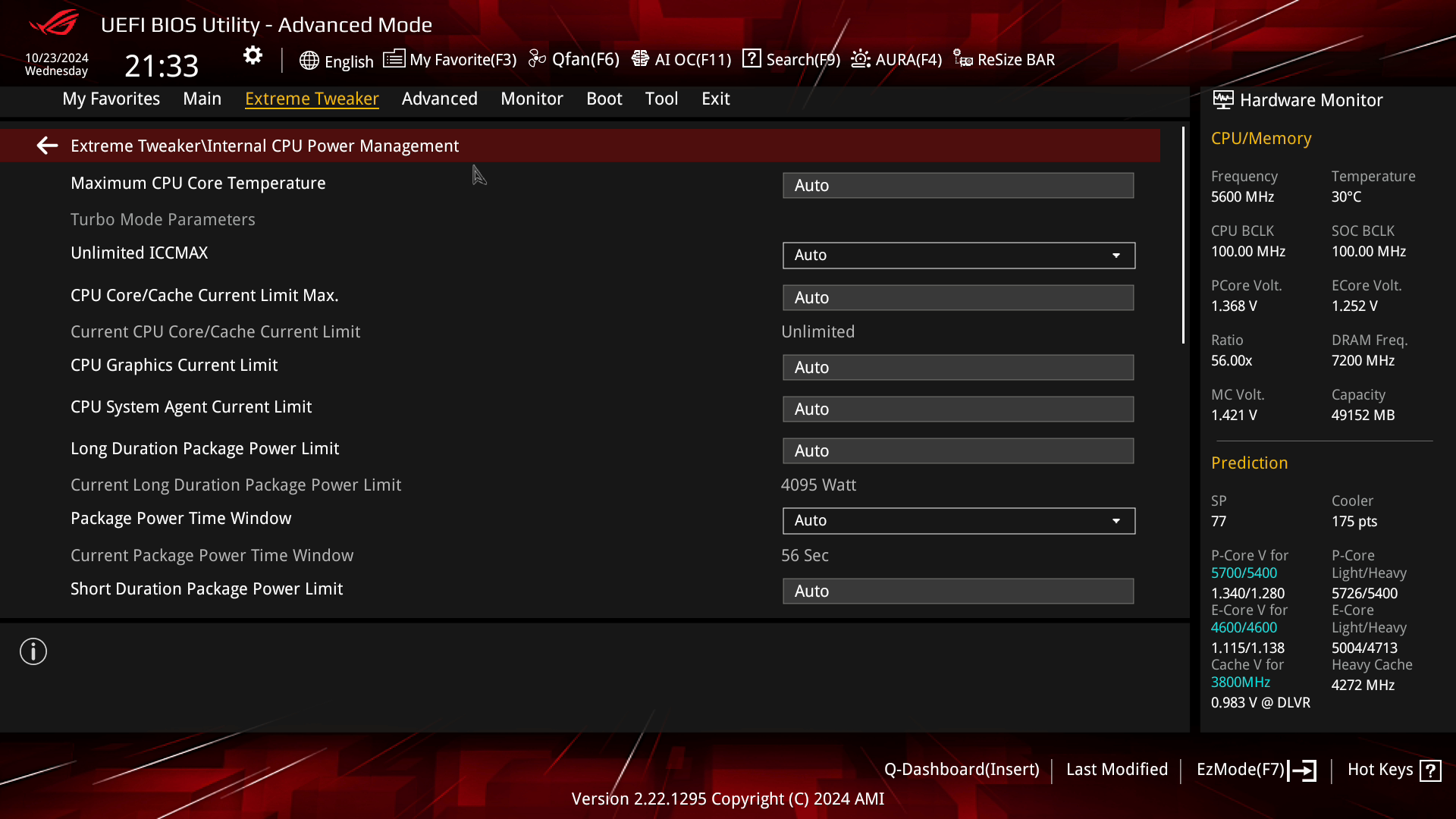Open the Boot menu tab
Image resolution: width=1456 pixels, height=819 pixels.
[604, 99]
